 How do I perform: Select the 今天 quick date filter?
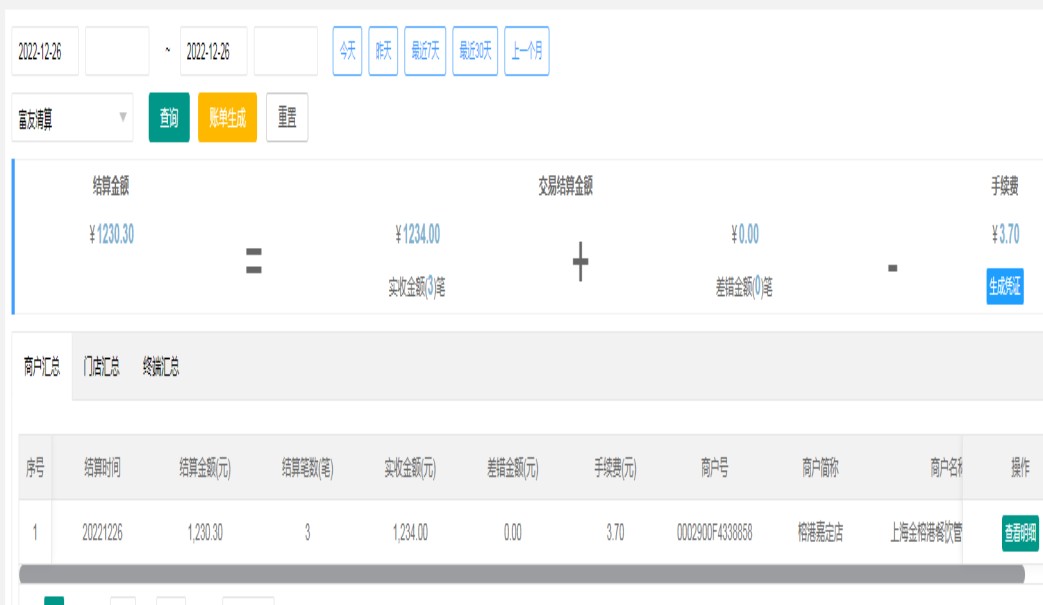[x=347, y=52]
